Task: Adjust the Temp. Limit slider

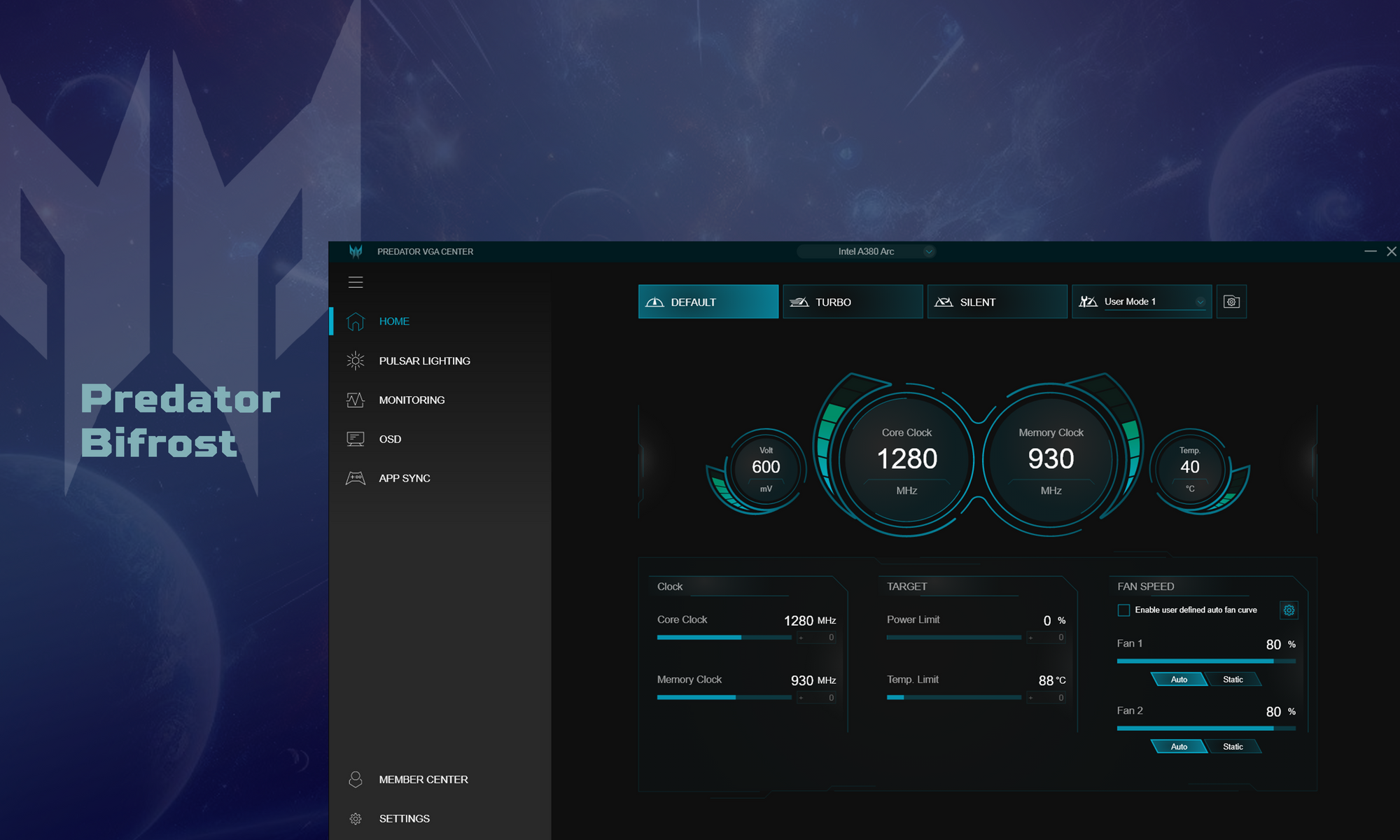Action: (x=953, y=697)
